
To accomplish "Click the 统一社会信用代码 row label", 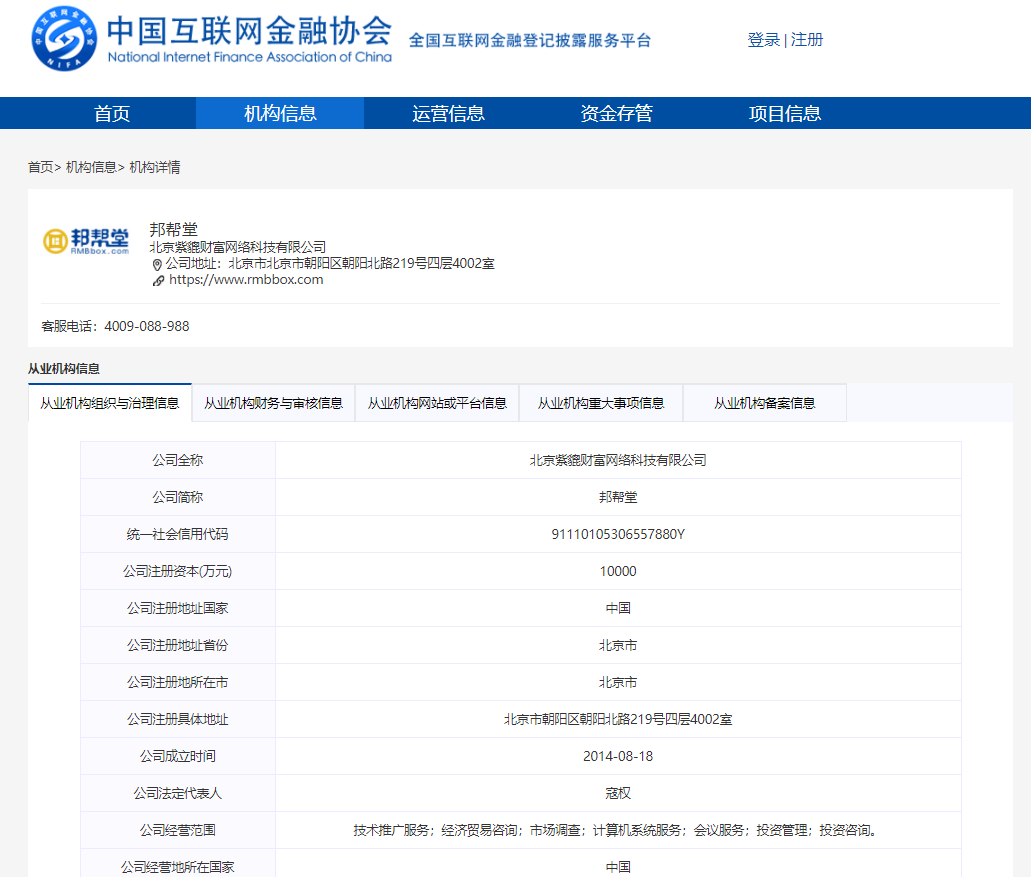I will 178,534.
